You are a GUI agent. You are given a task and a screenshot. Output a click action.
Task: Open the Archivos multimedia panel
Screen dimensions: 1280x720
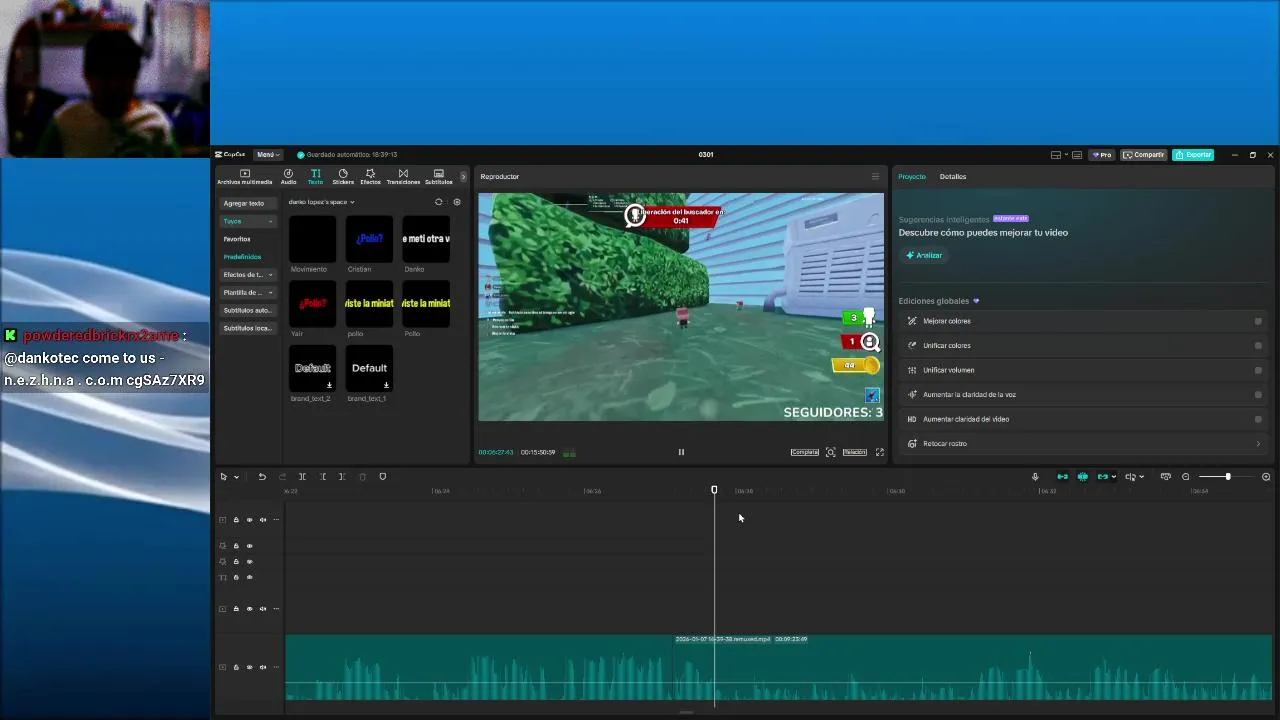[244, 177]
